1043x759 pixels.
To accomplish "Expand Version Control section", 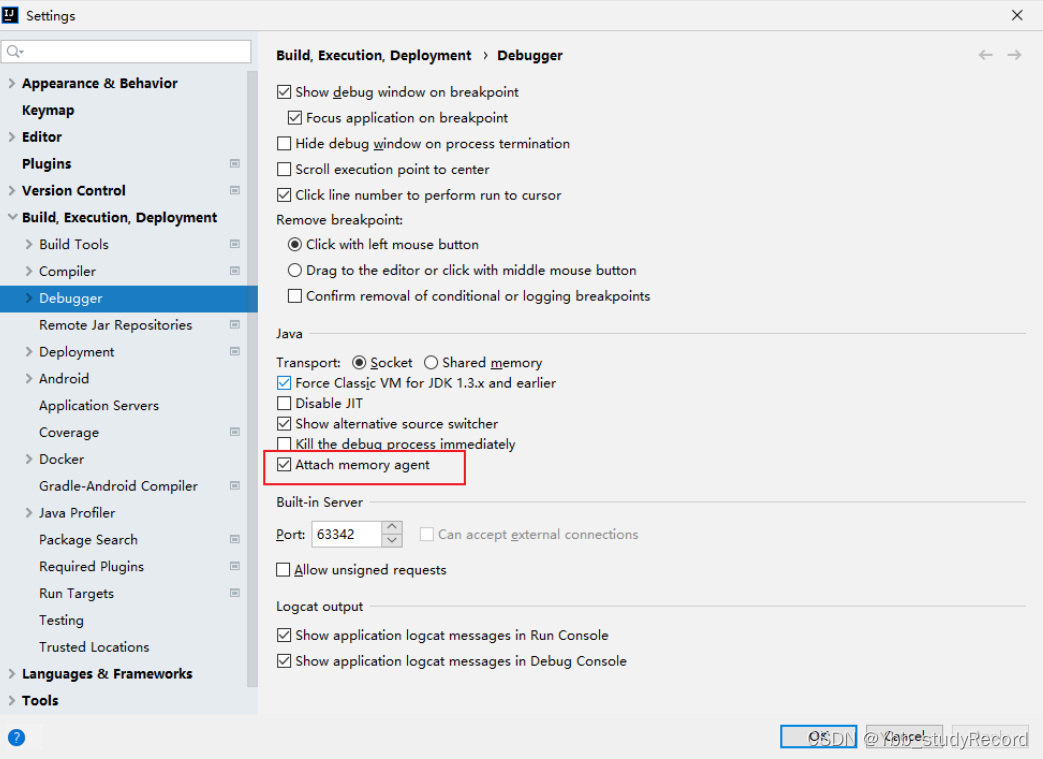I will pos(11,190).
